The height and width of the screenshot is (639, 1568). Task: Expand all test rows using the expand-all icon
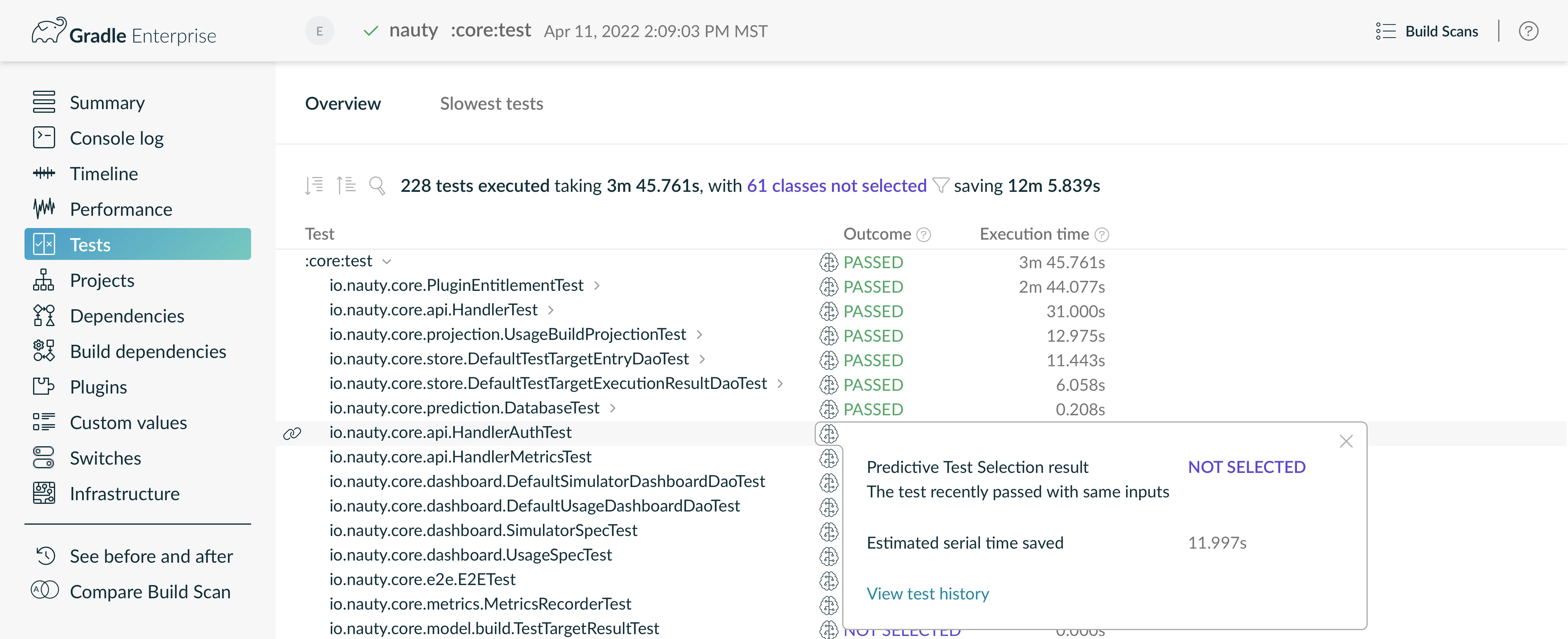(x=314, y=185)
